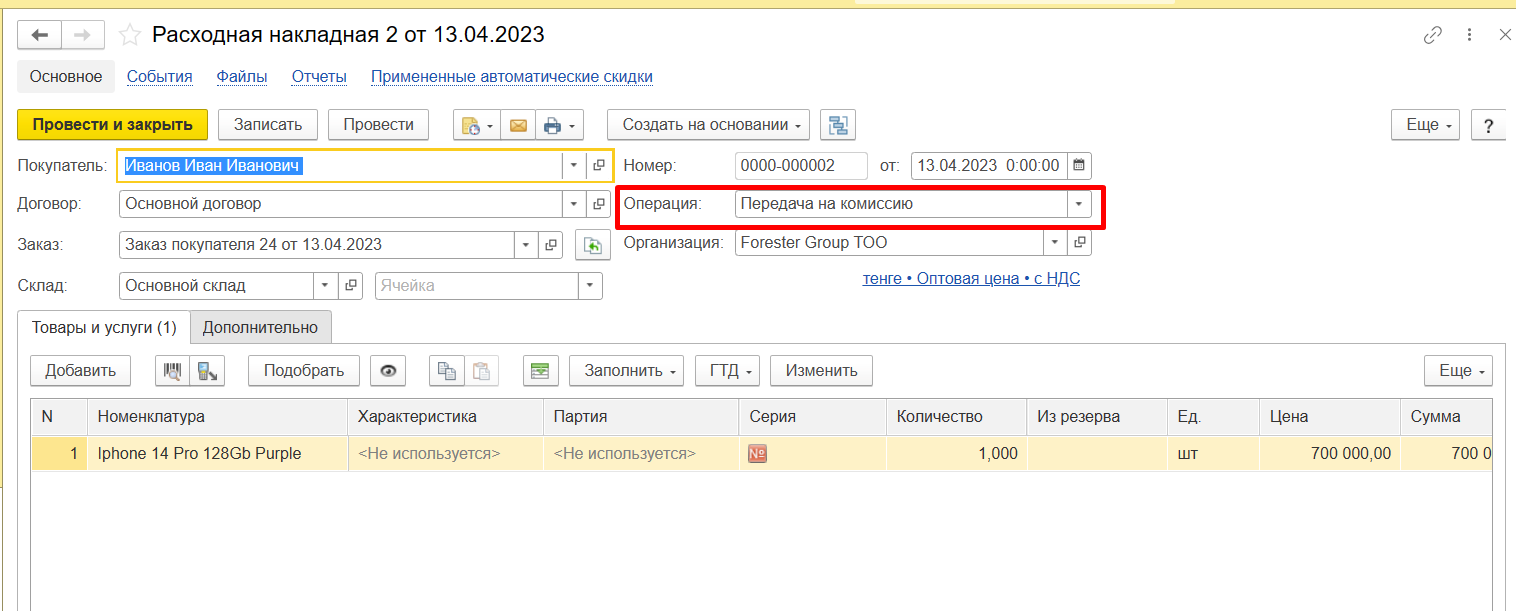This screenshot has height=611, width=1516.
Task: Click the copy rows icon
Action: click(446, 371)
